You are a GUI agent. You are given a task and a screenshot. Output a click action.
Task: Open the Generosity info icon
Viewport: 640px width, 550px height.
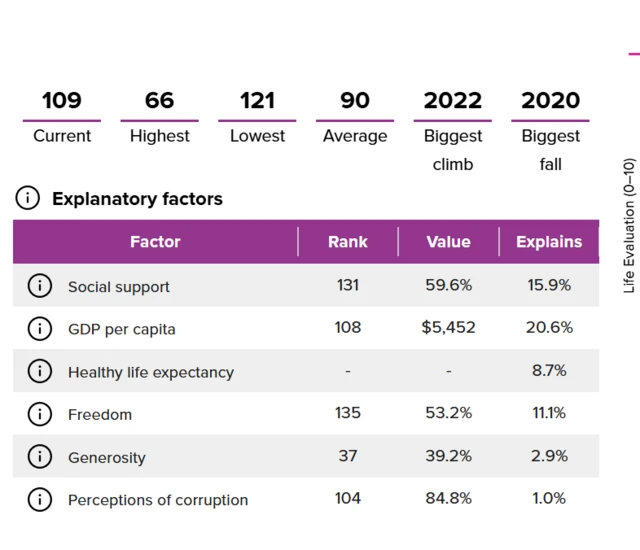[39, 457]
